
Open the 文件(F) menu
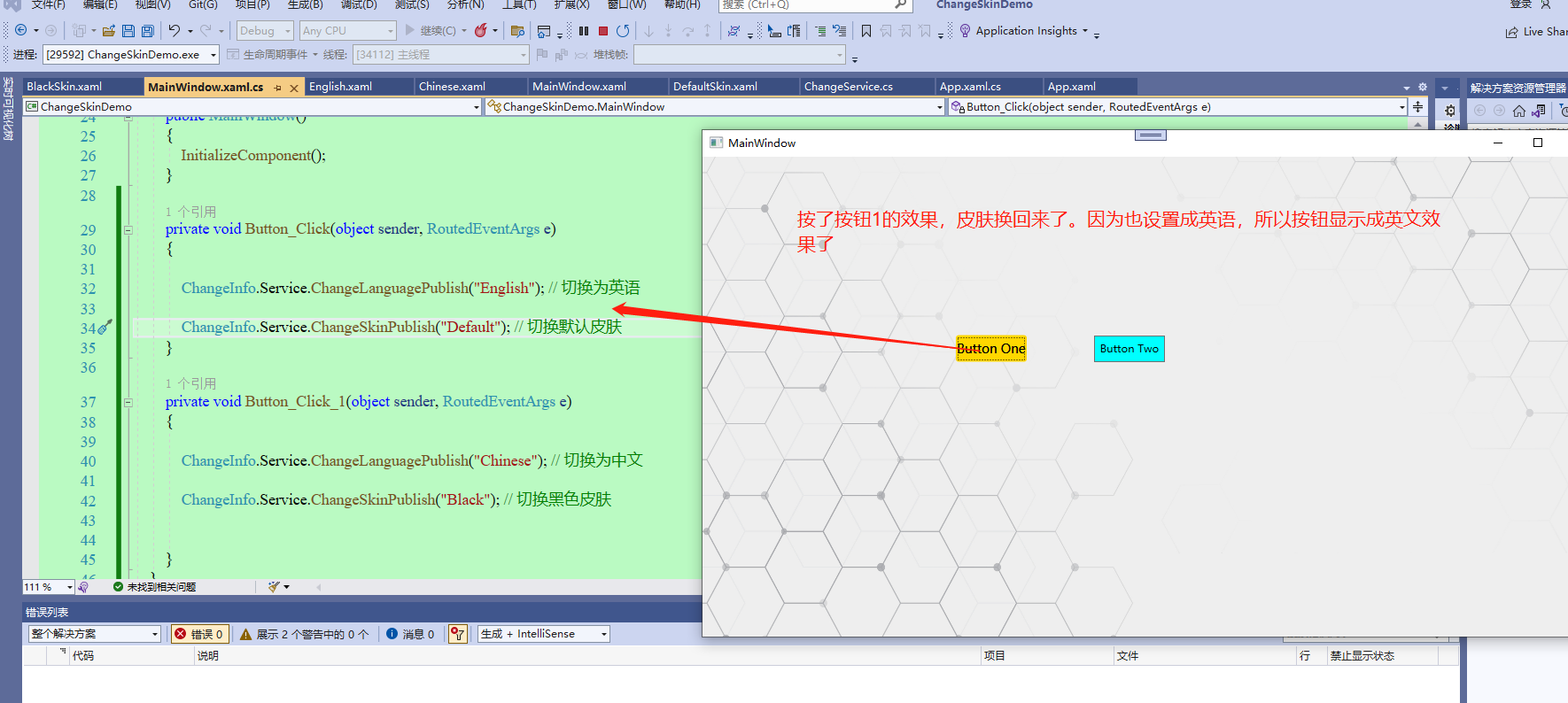point(49,4)
